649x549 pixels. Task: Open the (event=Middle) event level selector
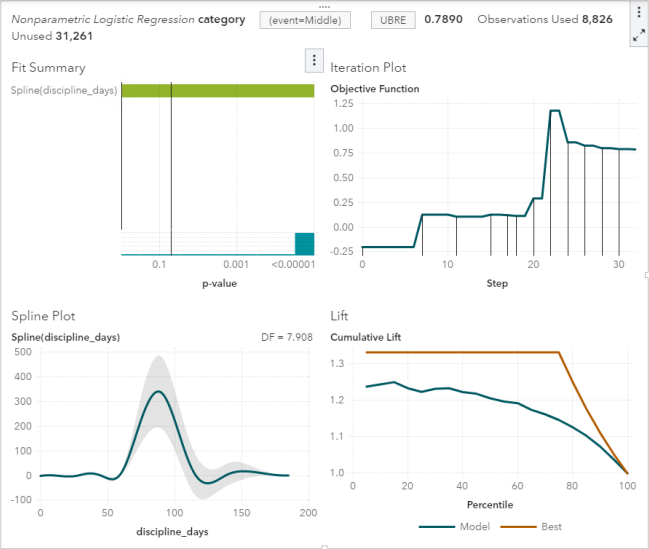pos(305,20)
